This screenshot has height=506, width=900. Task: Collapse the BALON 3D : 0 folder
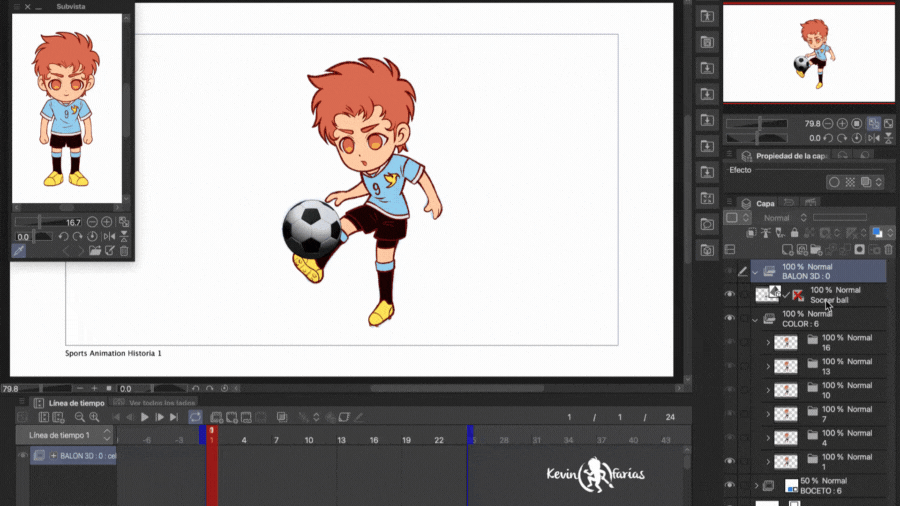click(x=755, y=272)
